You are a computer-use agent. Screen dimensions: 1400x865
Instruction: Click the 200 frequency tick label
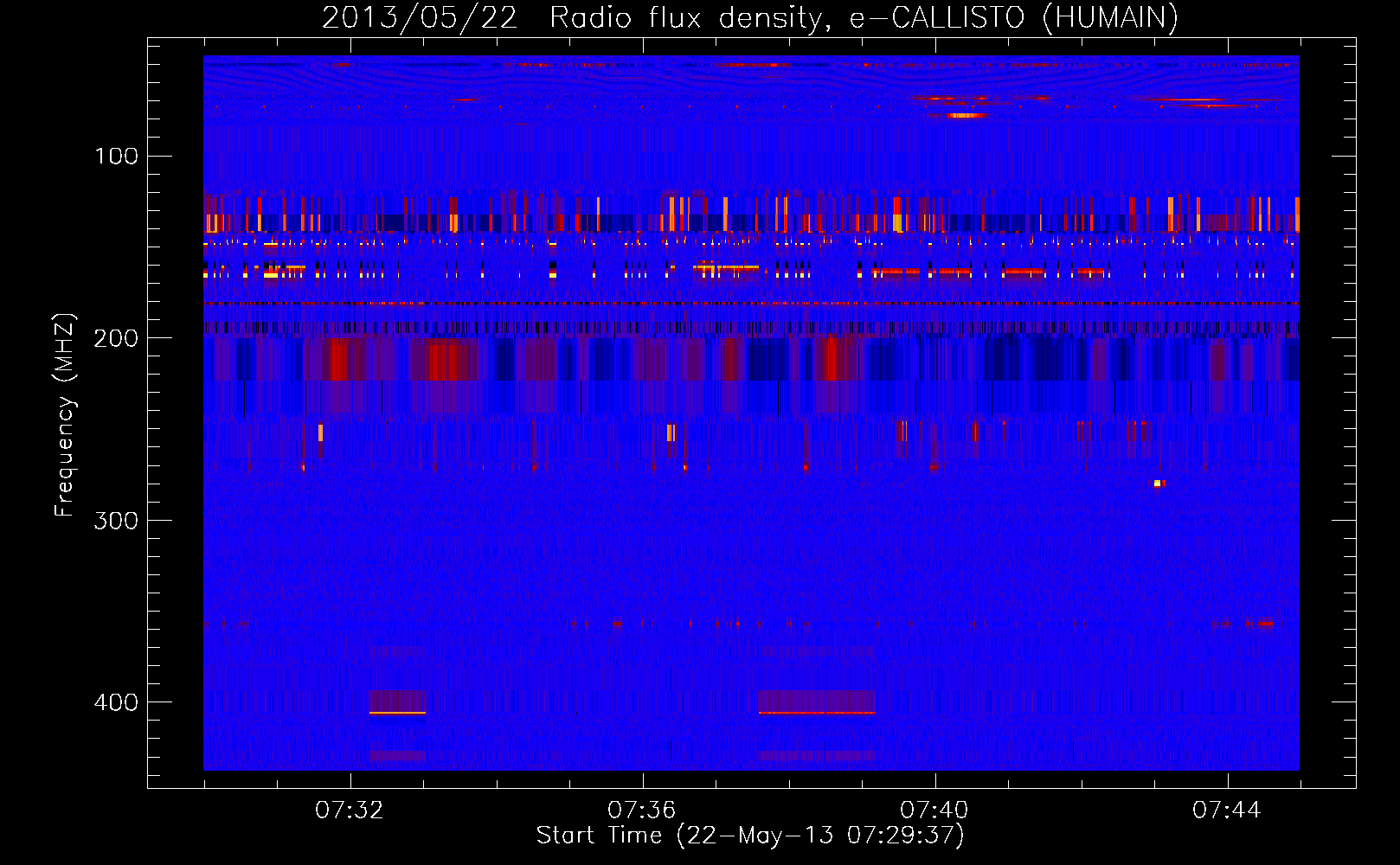click(x=117, y=338)
